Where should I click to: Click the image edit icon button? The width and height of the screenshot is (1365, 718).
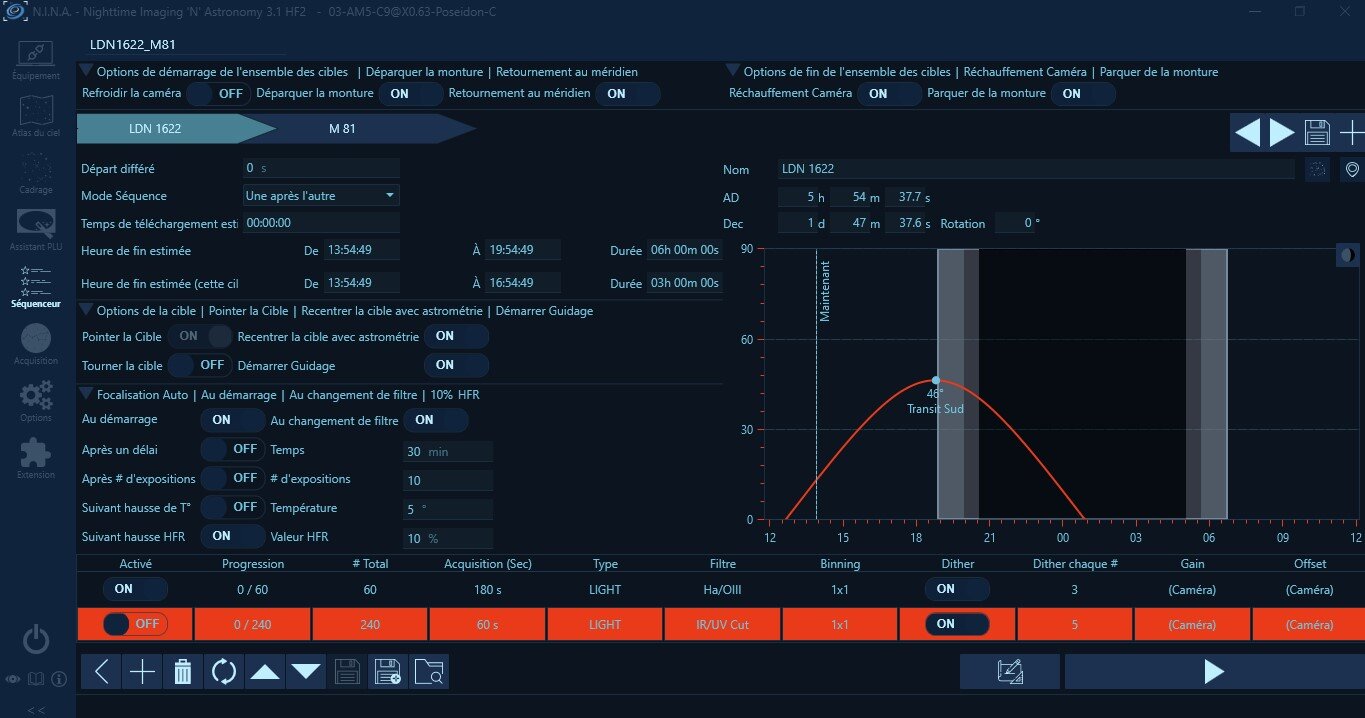pyautogui.click(x=1010, y=672)
